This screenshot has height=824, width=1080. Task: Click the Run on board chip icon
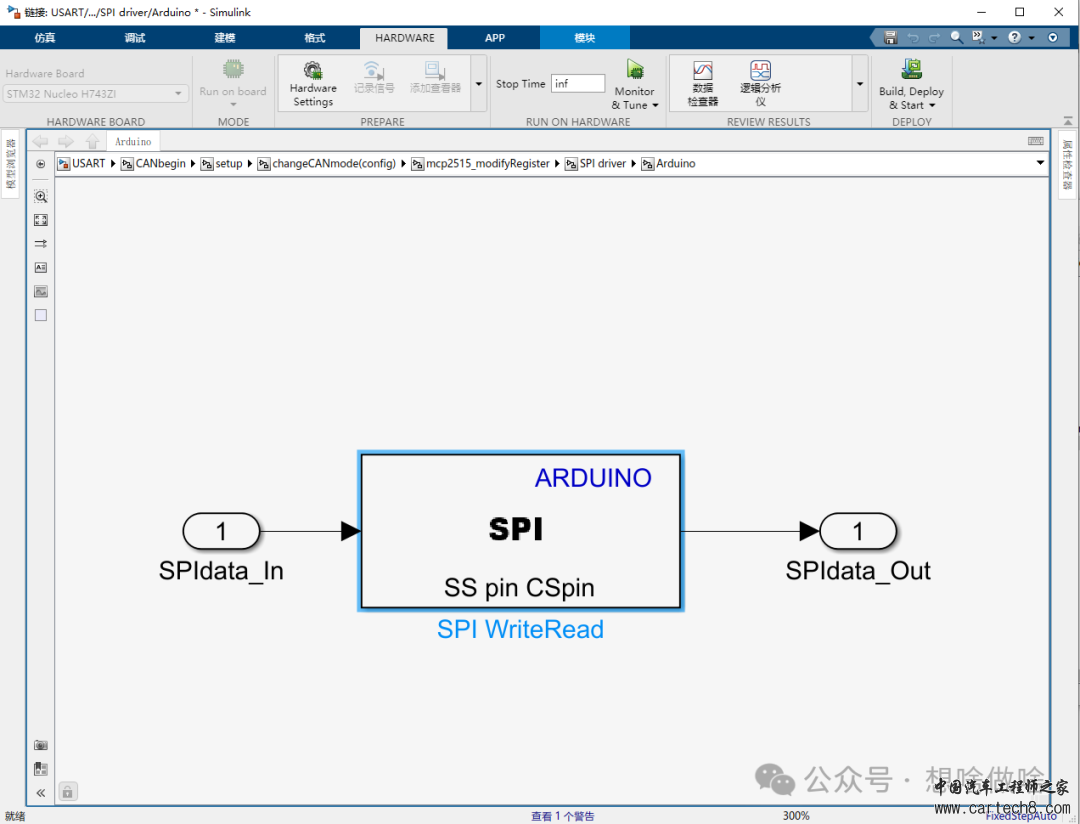tap(233, 69)
